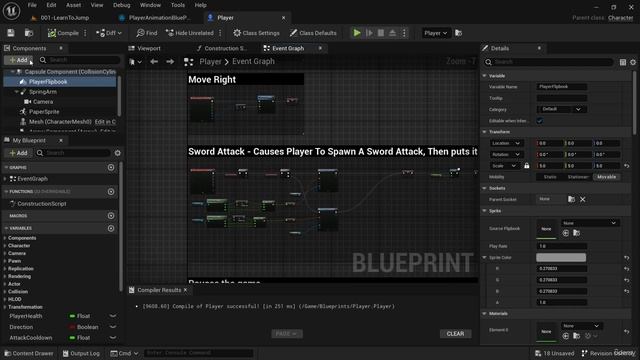Compile the Player blueprint
The image size is (640, 360).
[63, 33]
